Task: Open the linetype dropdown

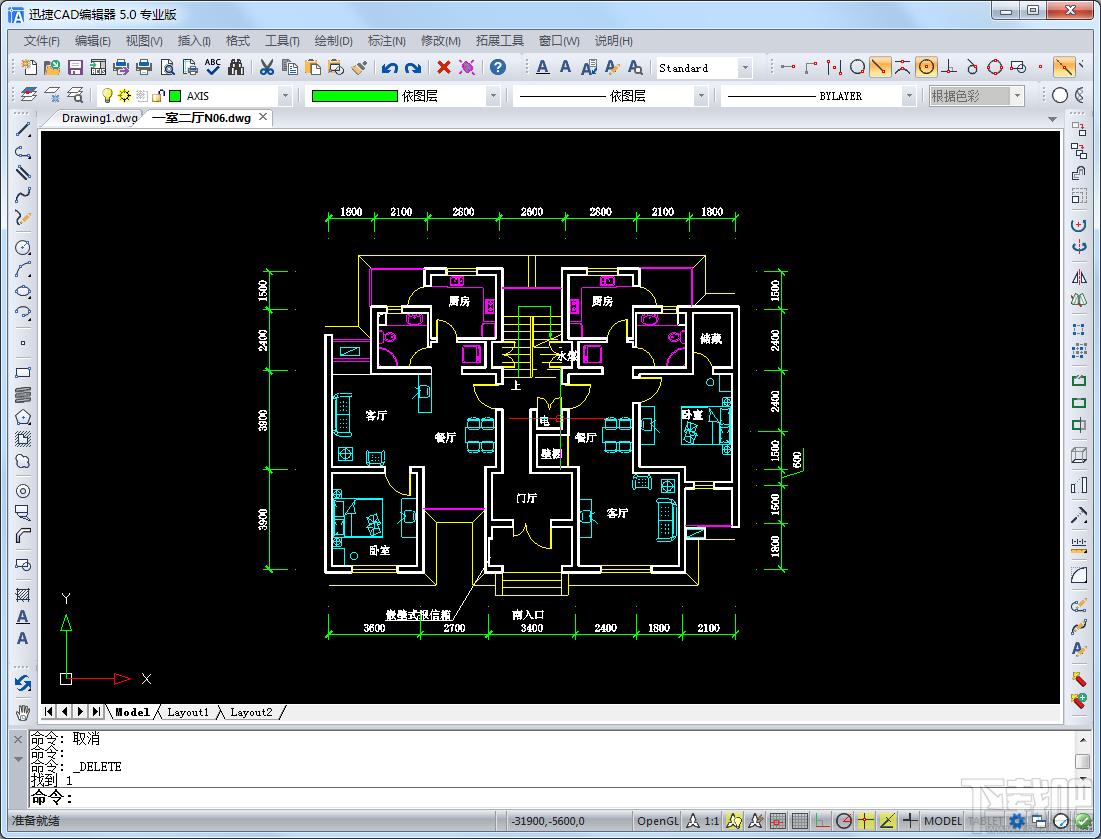Action: [700, 95]
